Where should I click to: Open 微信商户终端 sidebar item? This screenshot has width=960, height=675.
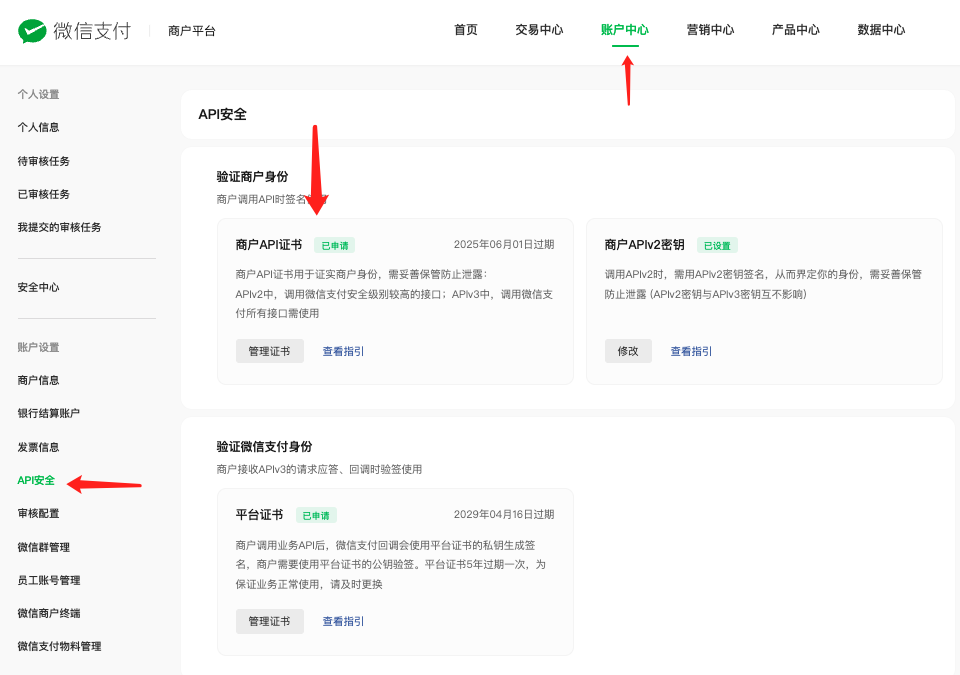coord(49,613)
